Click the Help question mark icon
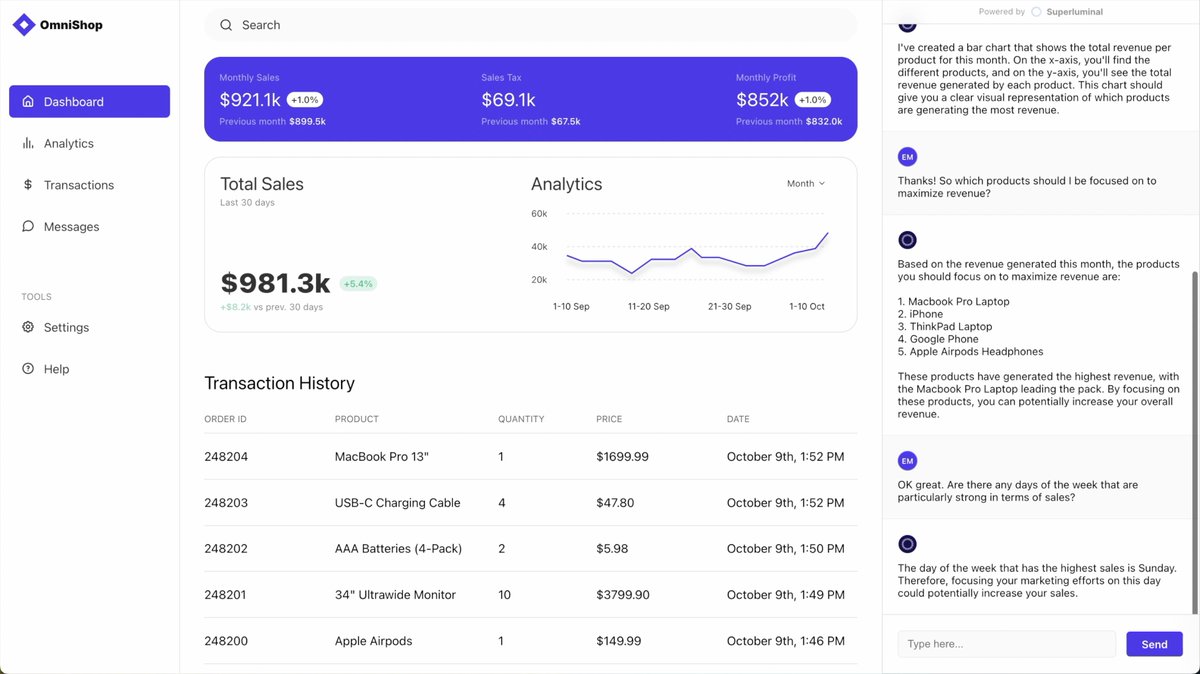The image size is (1200, 674). pyautogui.click(x=28, y=369)
